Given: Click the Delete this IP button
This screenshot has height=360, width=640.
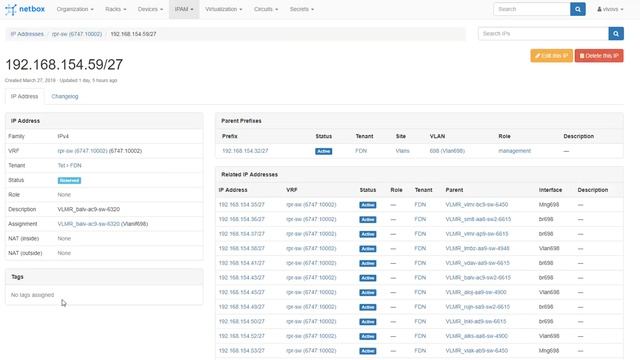Looking at the screenshot, I should [599, 56].
